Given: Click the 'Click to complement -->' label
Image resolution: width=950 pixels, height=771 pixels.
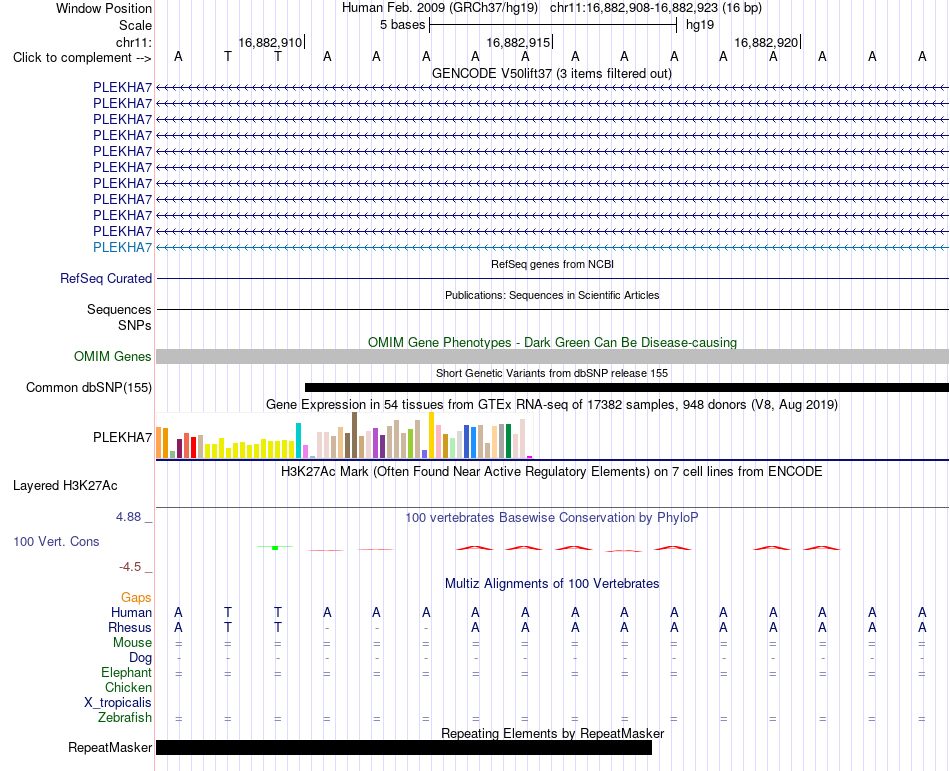Looking at the screenshot, I should tap(82, 58).
